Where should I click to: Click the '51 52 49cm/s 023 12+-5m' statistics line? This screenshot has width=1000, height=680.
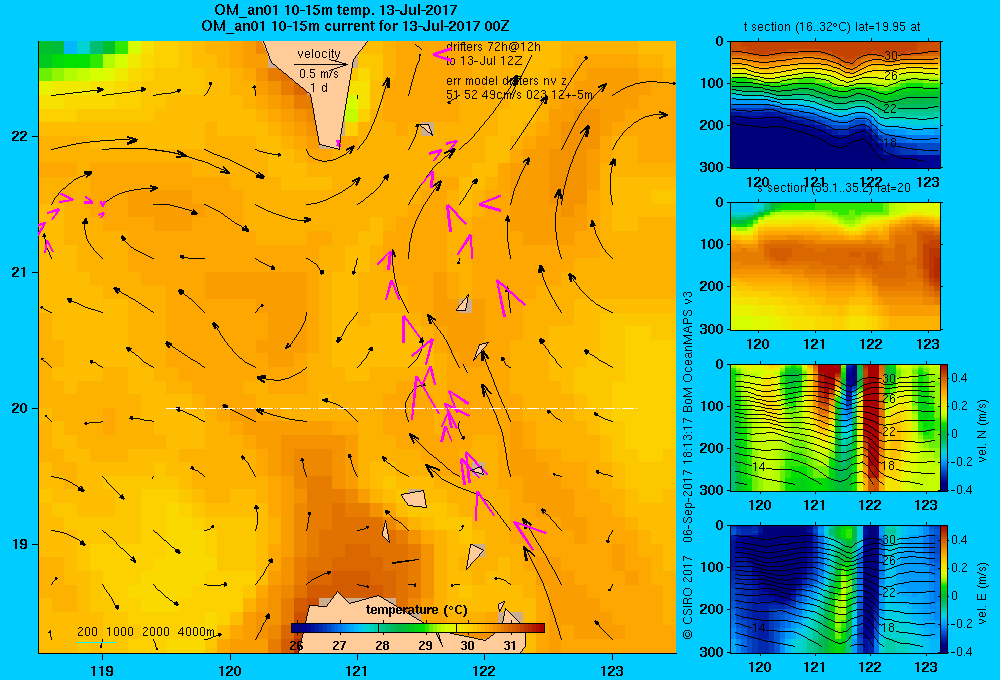519,95
